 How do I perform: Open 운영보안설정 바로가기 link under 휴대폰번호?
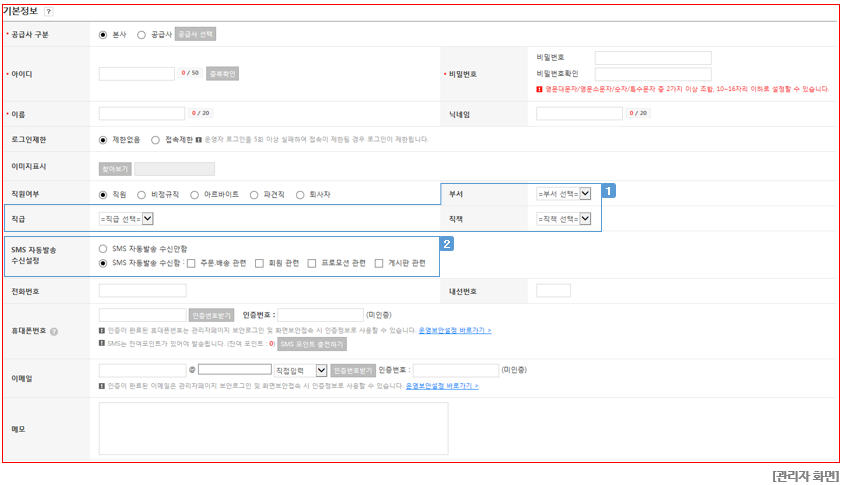click(455, 331)
